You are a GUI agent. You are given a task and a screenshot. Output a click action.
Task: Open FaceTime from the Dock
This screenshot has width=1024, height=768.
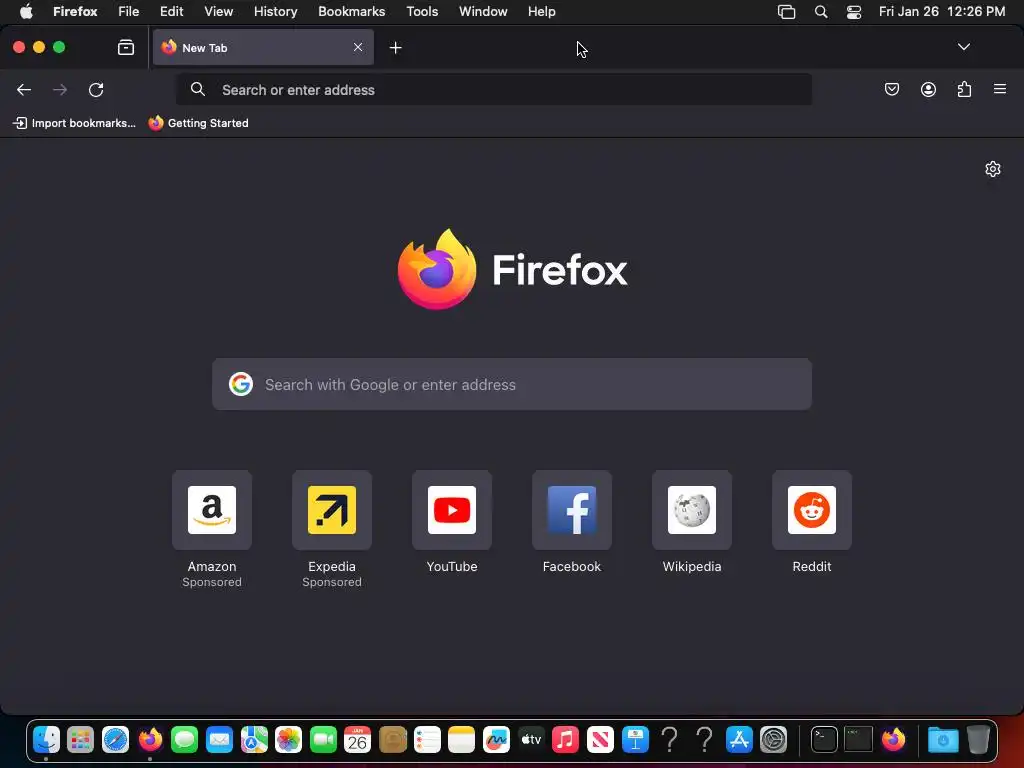coord(323,740)
